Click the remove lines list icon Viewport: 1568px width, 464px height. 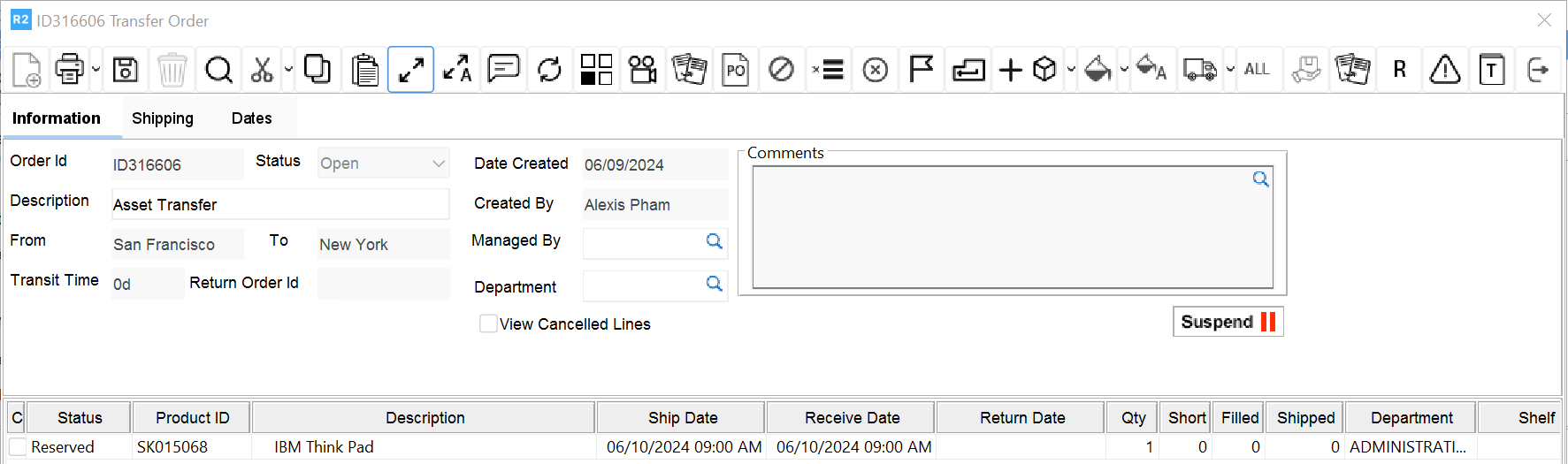point(829,69)
